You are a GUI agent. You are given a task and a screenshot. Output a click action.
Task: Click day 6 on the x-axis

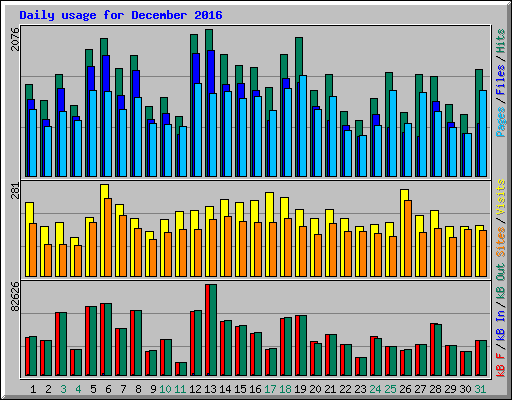click(108, 389)
